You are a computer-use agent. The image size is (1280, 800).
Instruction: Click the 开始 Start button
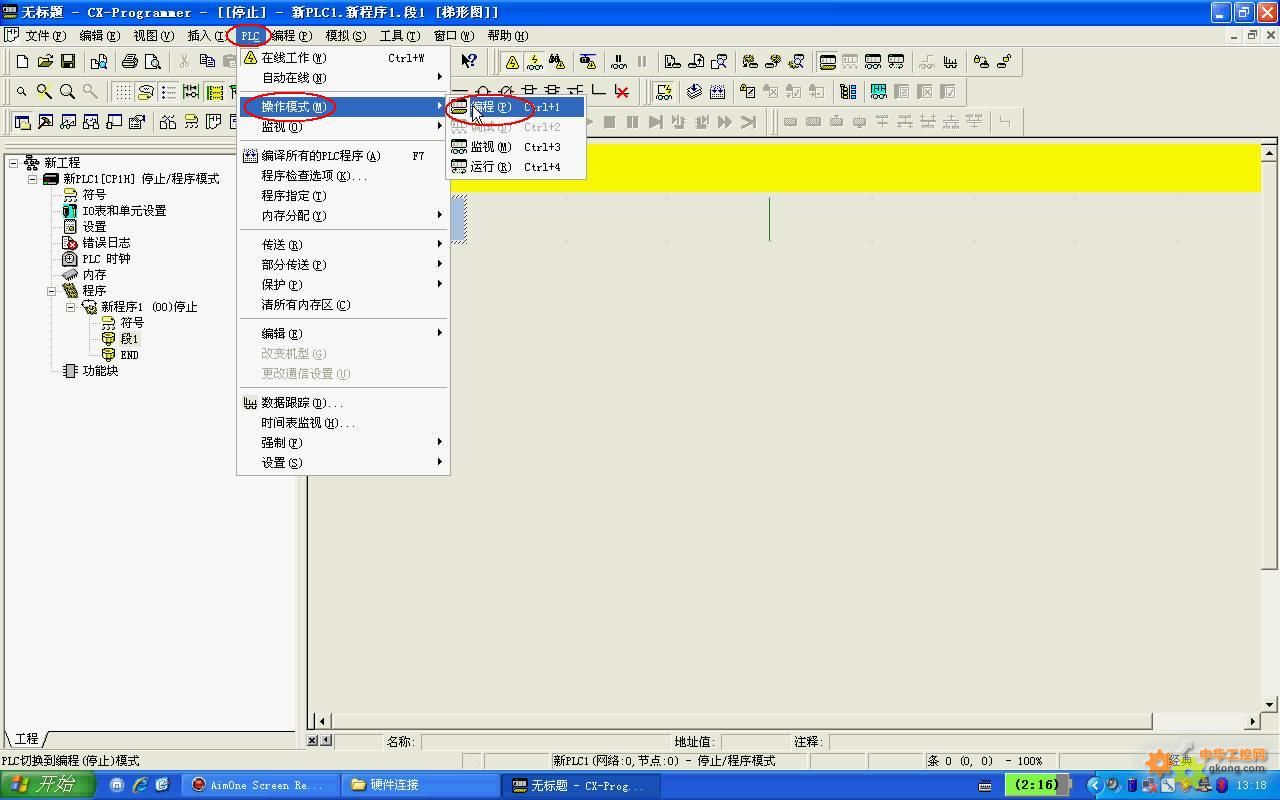pos(47,785)
